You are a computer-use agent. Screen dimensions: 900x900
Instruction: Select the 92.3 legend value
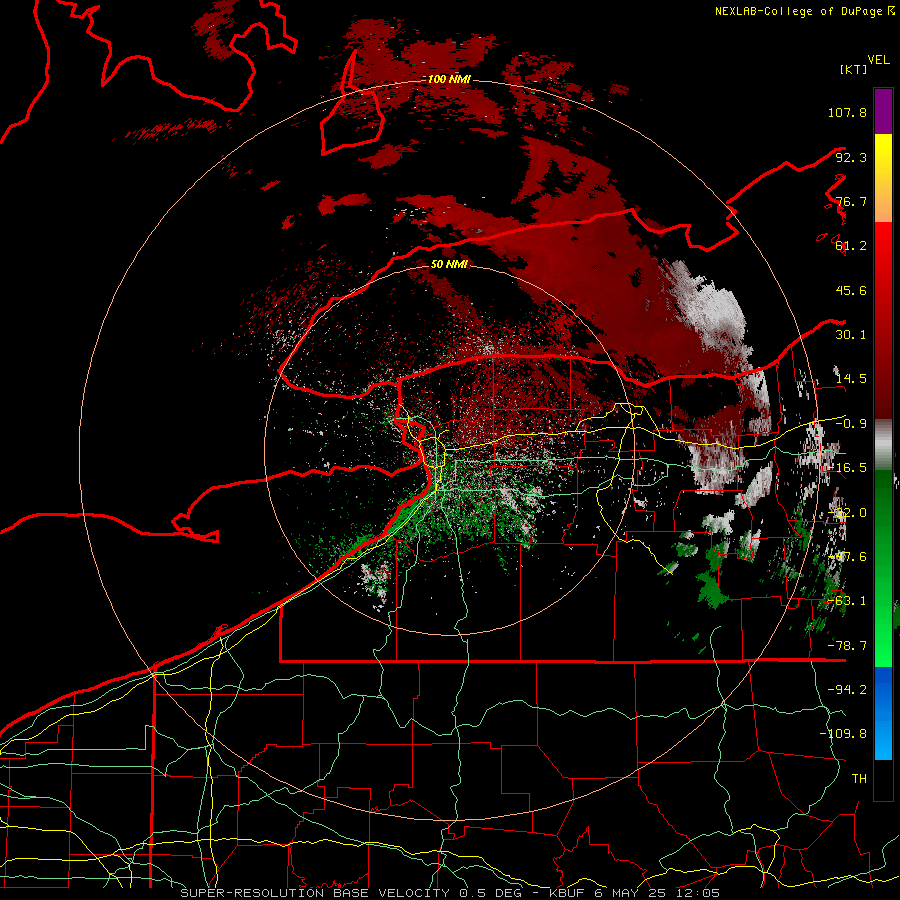pyautogui.click(x=851, y=157)
